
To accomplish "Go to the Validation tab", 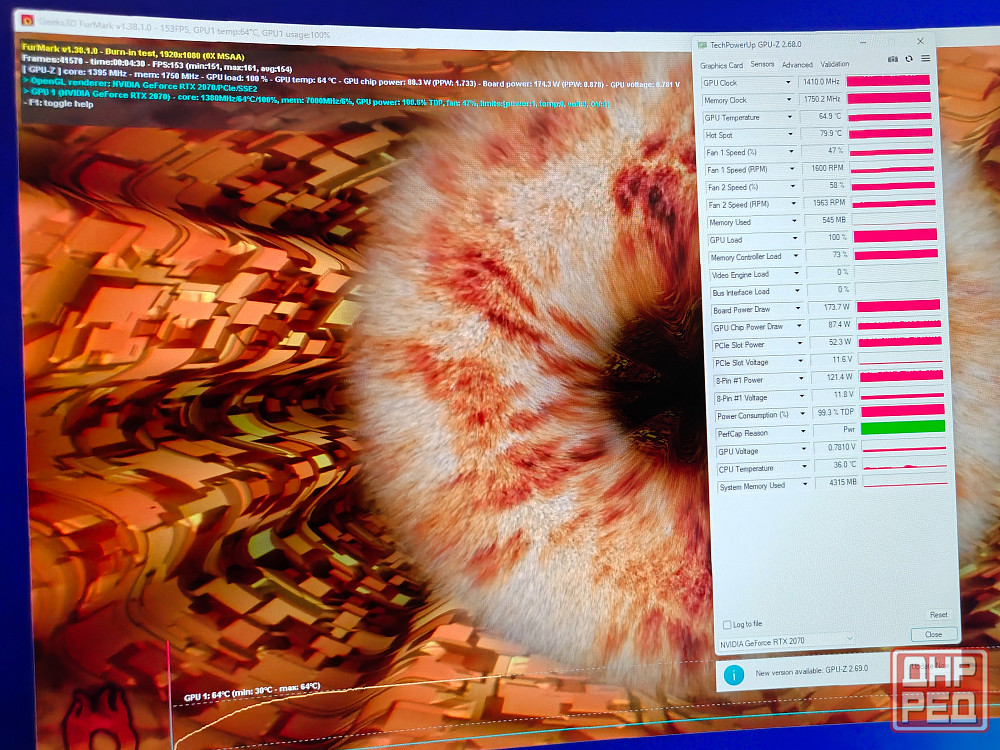I will click(835, 65).
